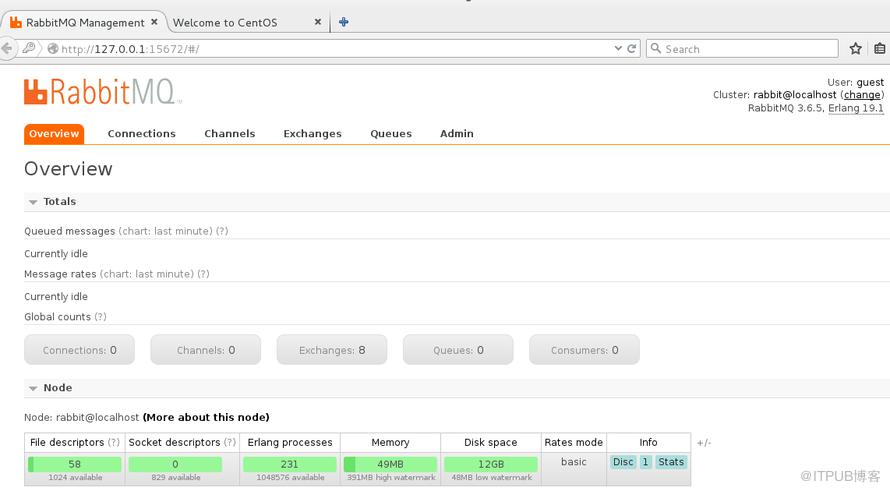890x491 pixels.
Task: Switch to the Connections tab
Action: (x=141, y=134)
